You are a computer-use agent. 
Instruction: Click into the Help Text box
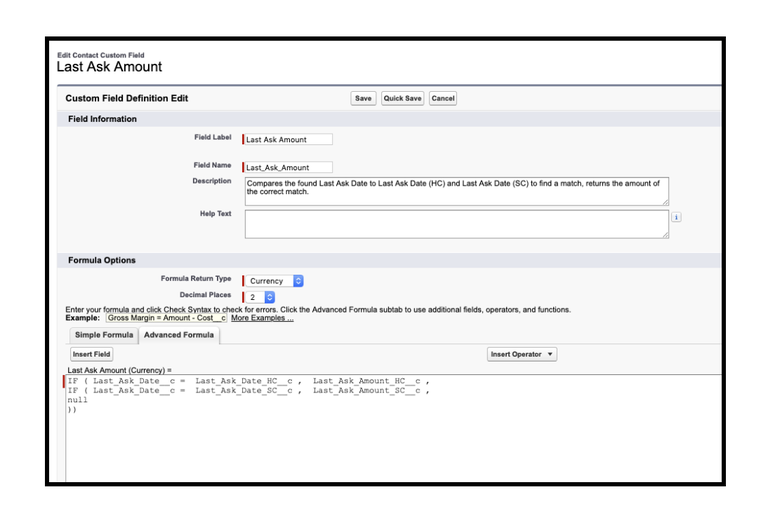point(456,224)
